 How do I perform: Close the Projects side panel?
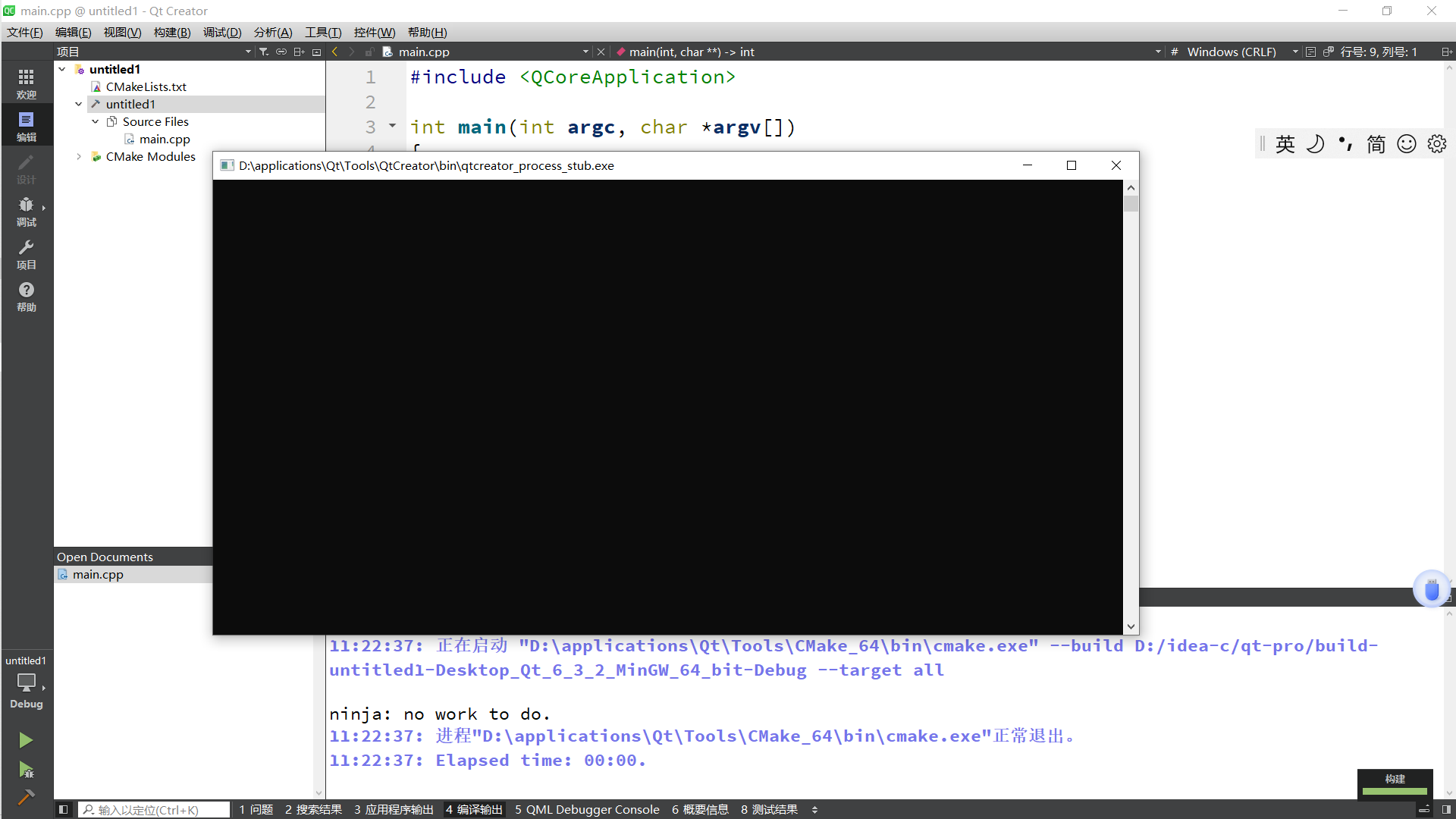(317, 52)
